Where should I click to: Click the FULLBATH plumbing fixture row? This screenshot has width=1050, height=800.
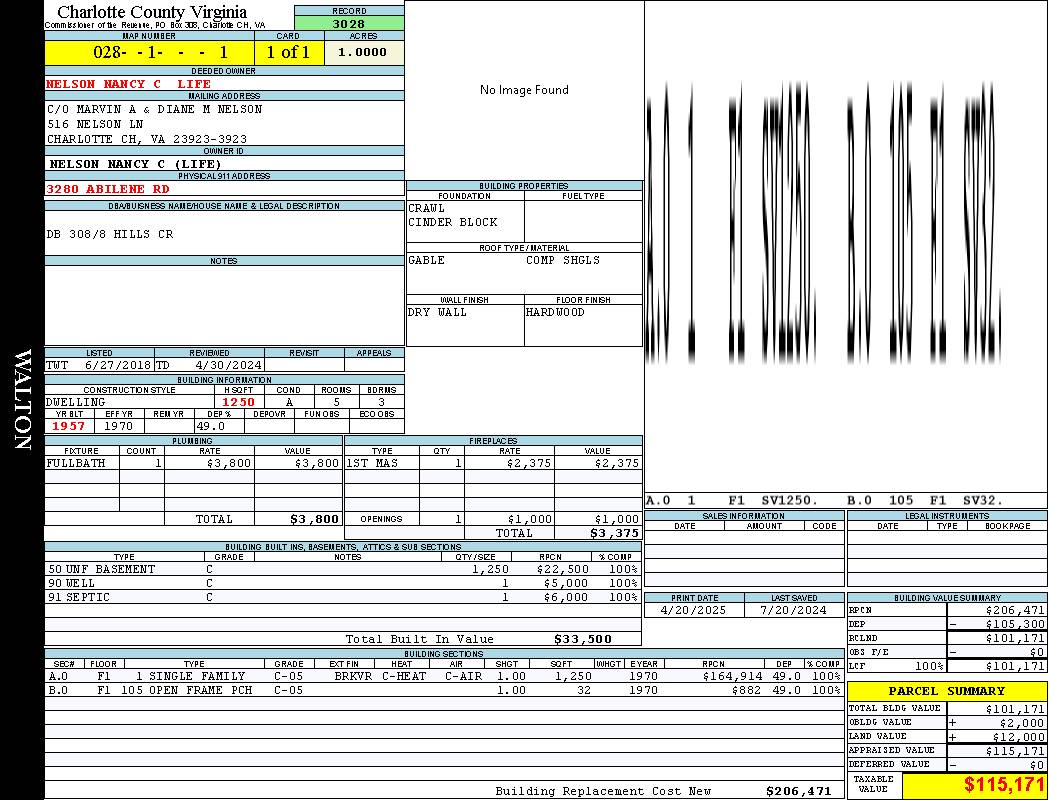[194, 463]
